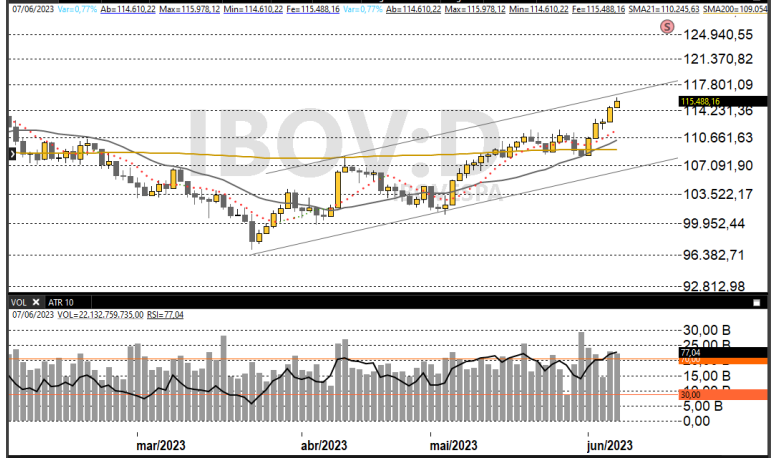This screenshot has height=460, width=772.
Task: Click the jun/2023 date axis label
Action: coord(610,446)
